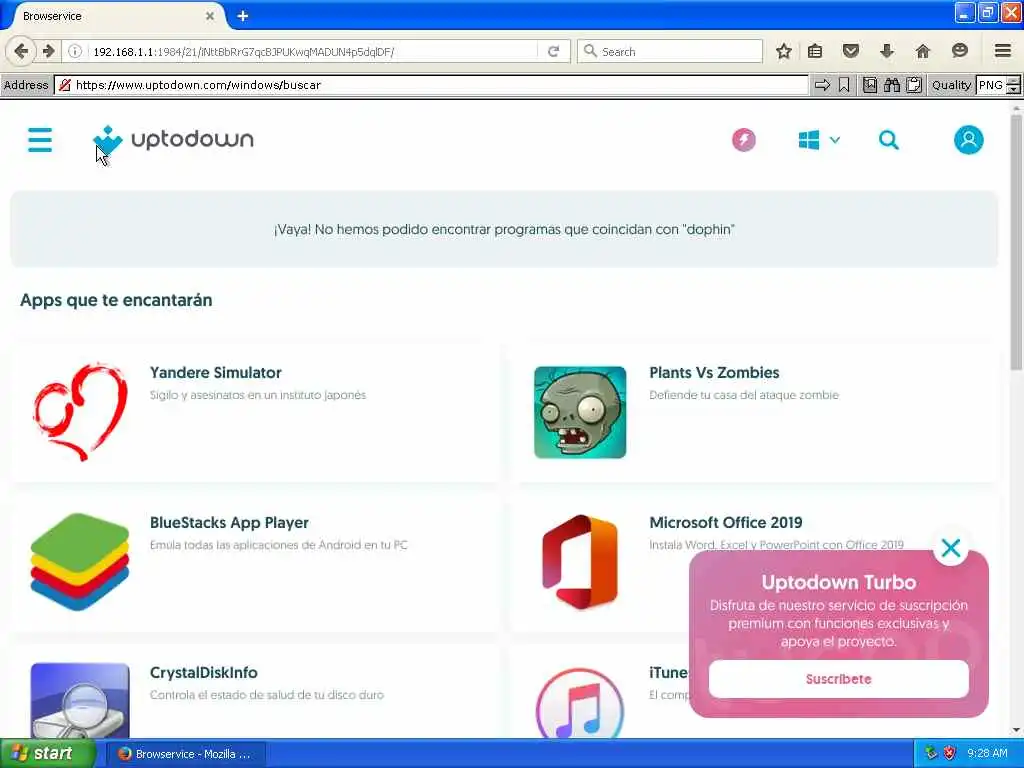Click the Plants Vs Zombies zombie thumbnail
This screenshot has height=768, width=1024.
coord(580,412)
